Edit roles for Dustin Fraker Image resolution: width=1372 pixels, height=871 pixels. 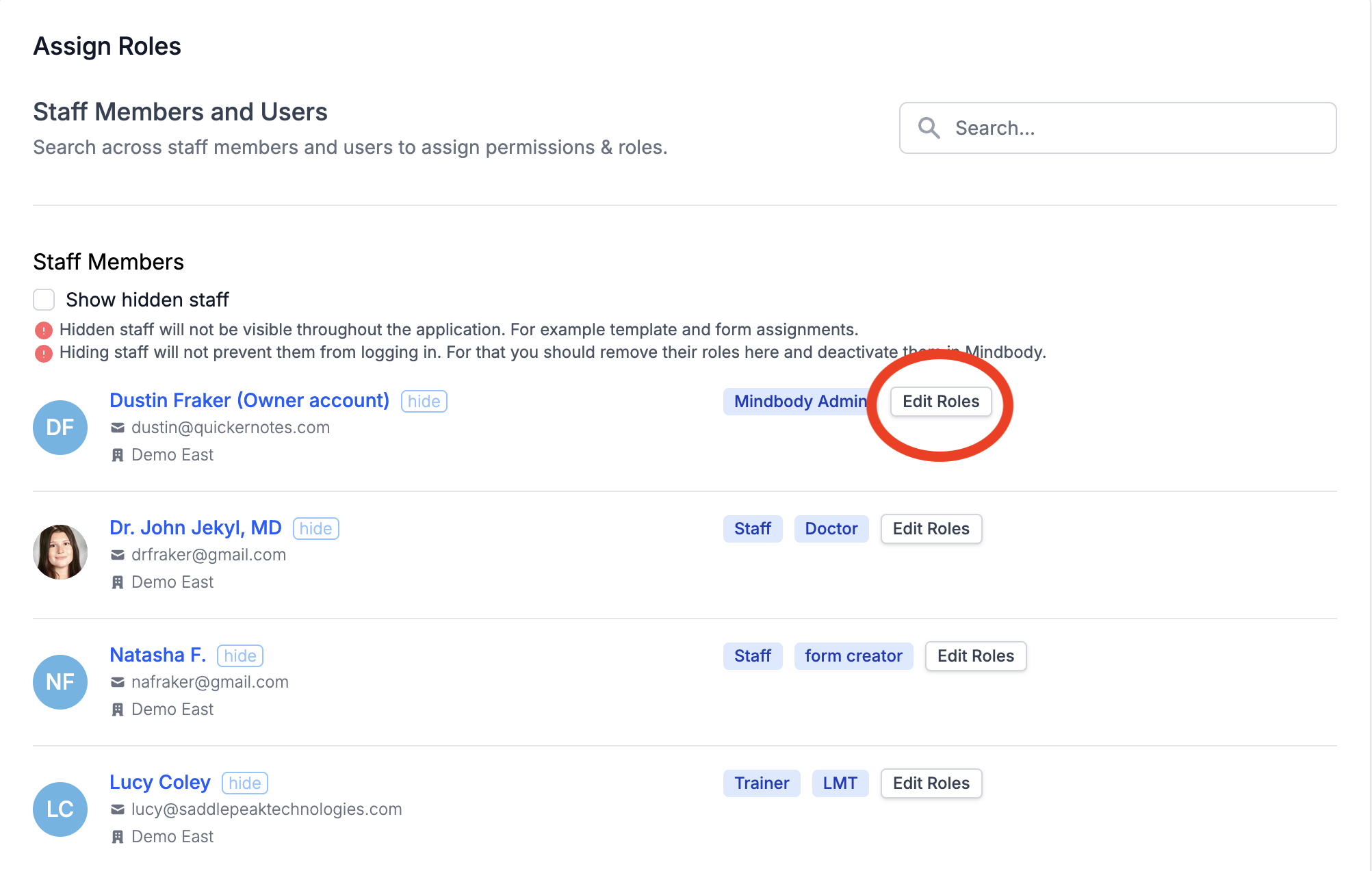tap(940, 402)
